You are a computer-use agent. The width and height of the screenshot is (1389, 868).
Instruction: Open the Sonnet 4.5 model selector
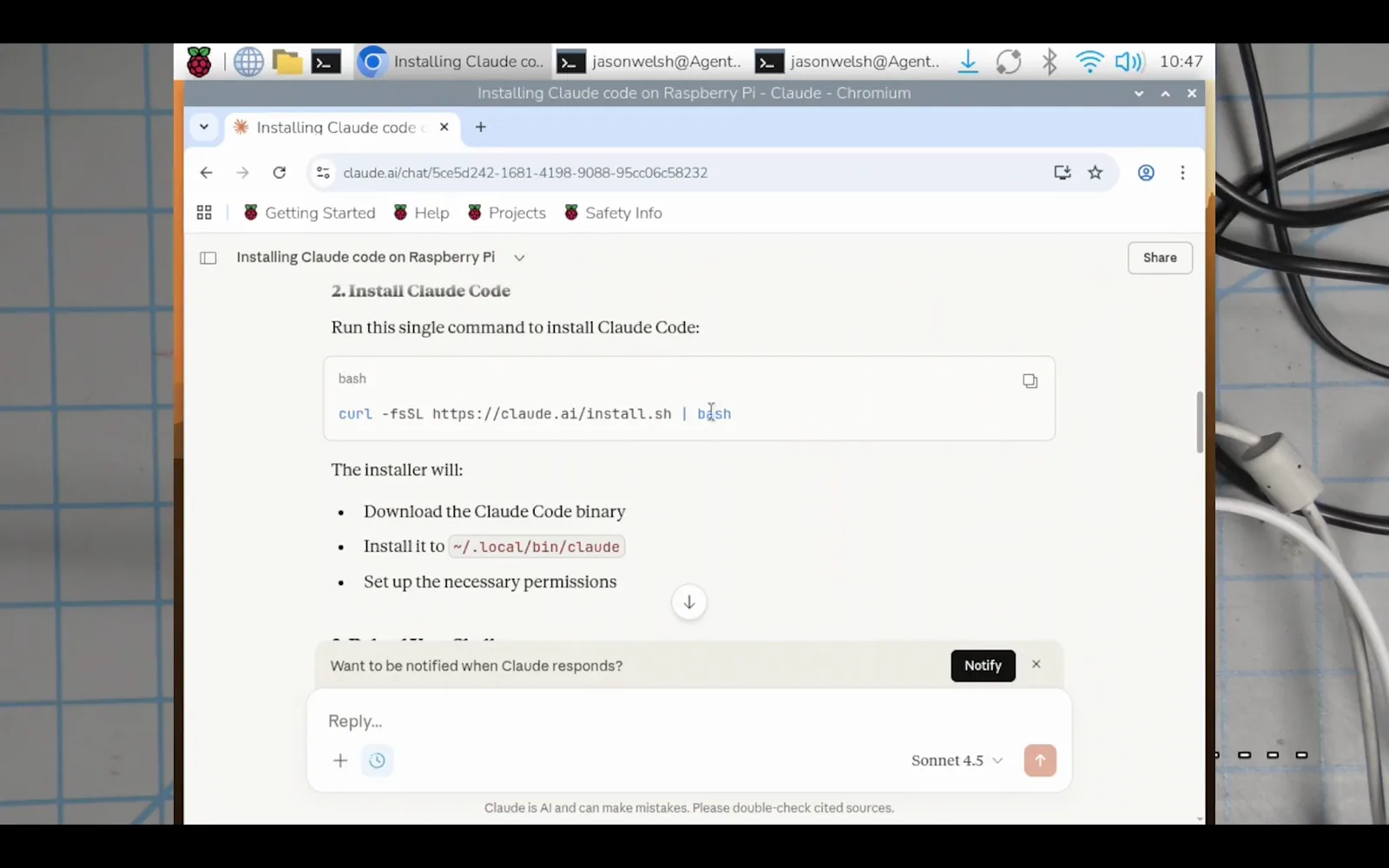[x=957, y=760]
